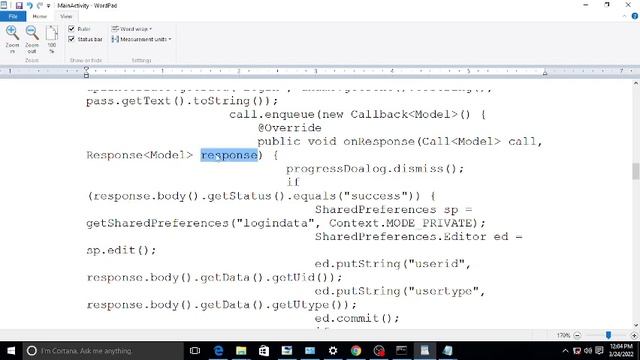Open File Explorer from the taskbar
This screenshot has width=640, height=360.
[x=241, y=351]
